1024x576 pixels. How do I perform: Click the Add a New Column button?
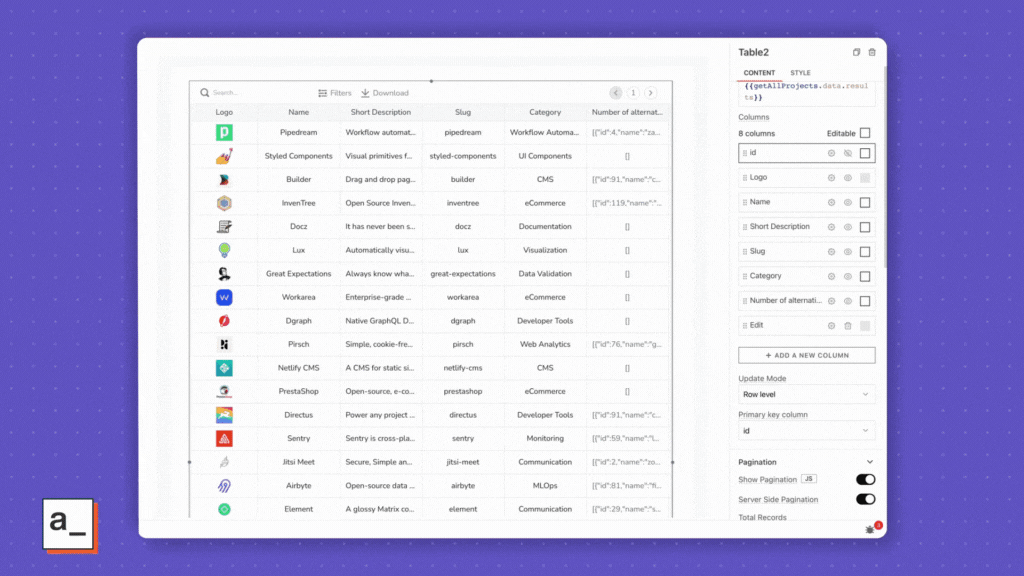[806, 355]
